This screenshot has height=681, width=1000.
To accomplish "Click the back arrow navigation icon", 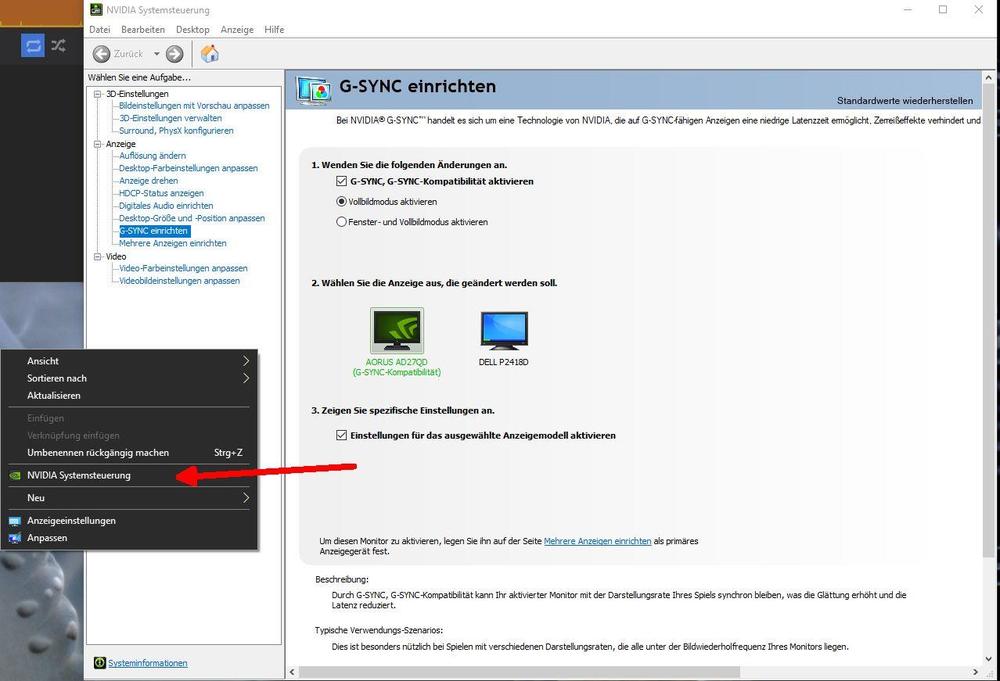I will (102, 54).
